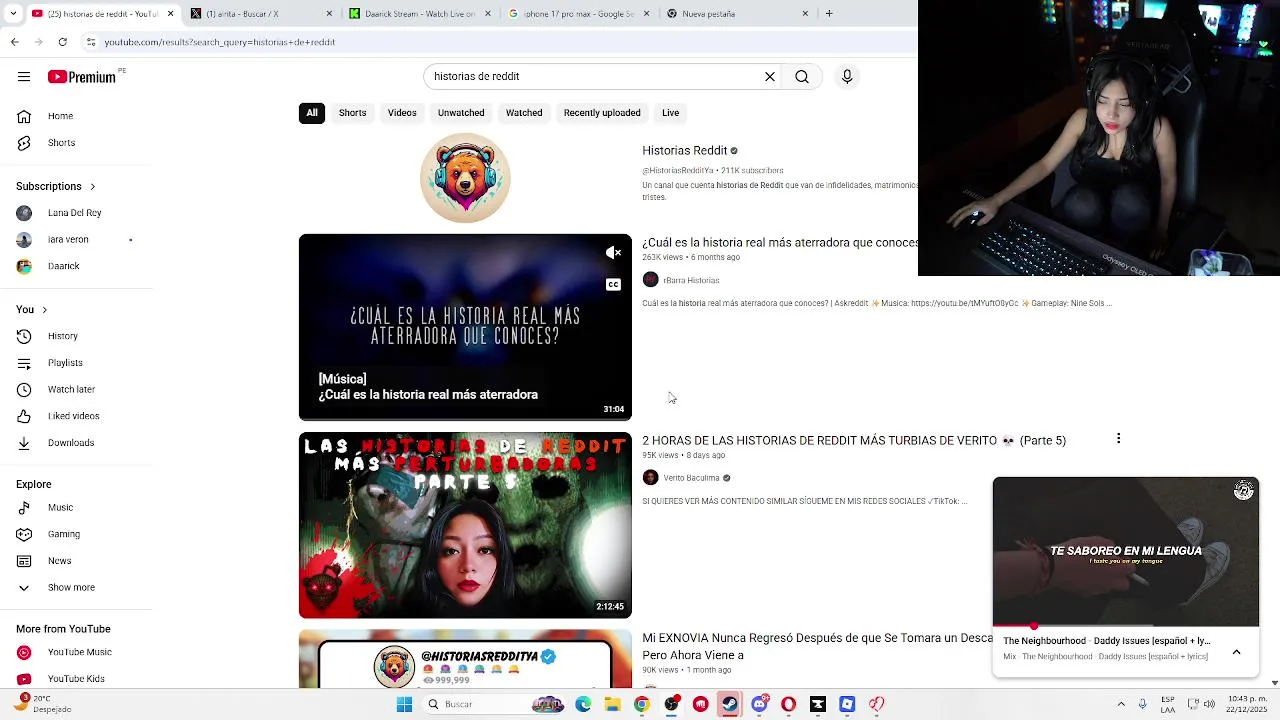Click the page vertical scrollbar down arrow
This screenshot has width=1280, height=720.
click(1274, 683)
